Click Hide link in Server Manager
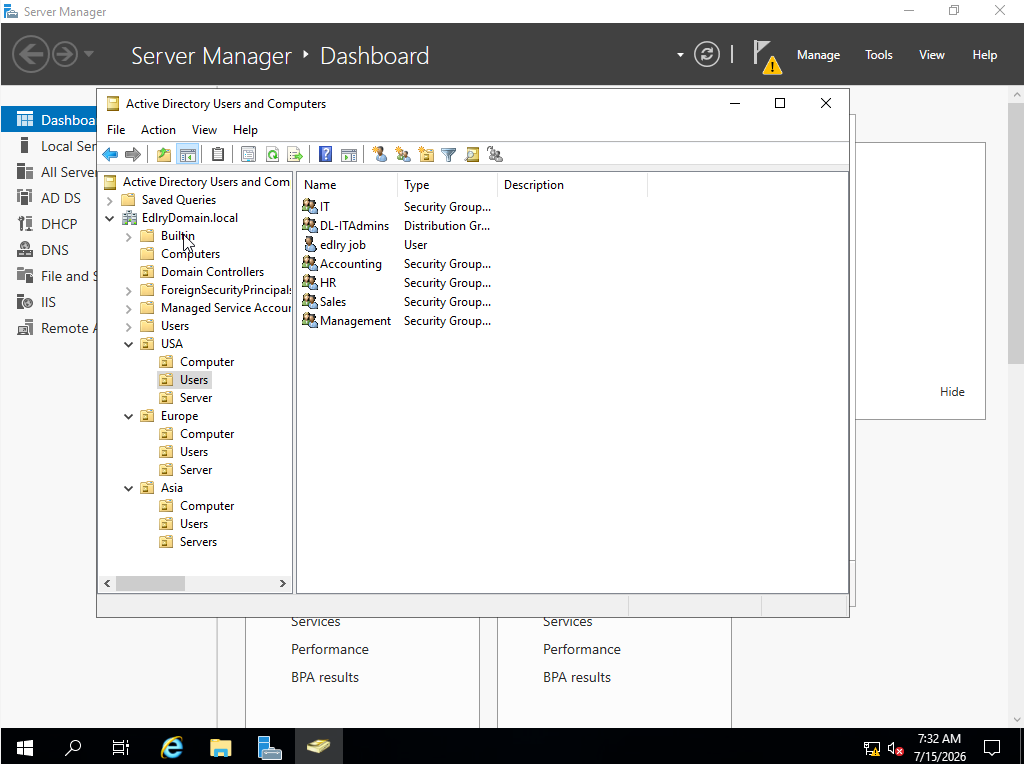The image size is (1024, 764). [952, 392]
